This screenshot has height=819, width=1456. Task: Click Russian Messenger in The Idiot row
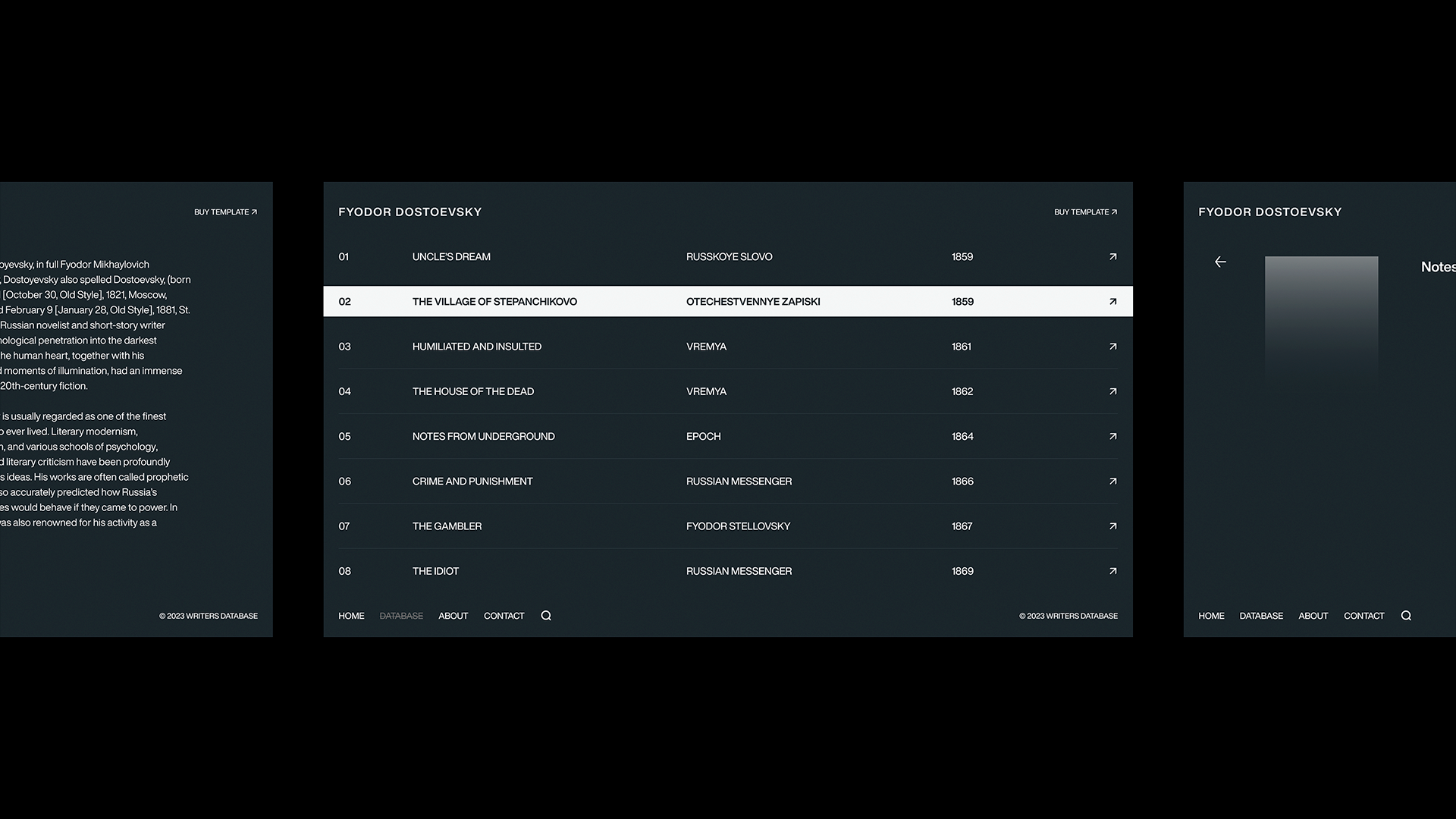click(739, 571)
